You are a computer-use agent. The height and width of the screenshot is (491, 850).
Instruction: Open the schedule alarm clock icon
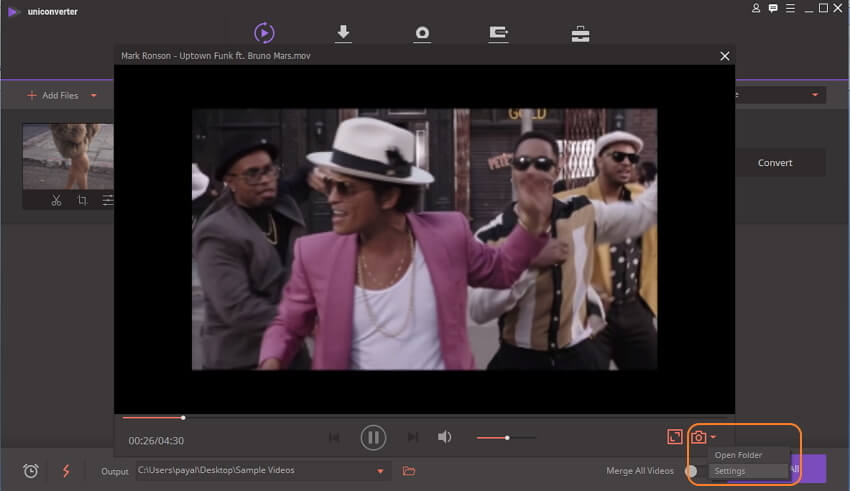(x=31, y=471)
